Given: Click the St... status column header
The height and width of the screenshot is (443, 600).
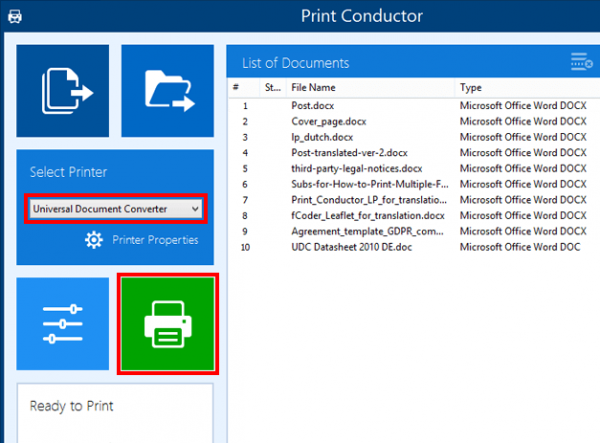Looking at the screenshot, I should (273, 88).
